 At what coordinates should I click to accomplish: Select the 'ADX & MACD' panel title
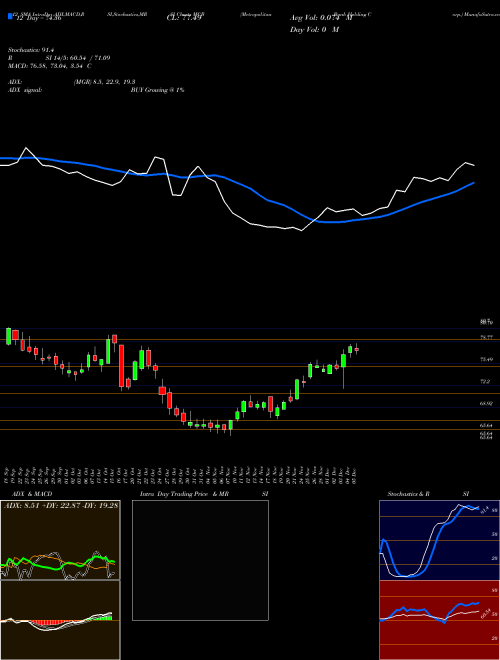(x=30, y=494)
